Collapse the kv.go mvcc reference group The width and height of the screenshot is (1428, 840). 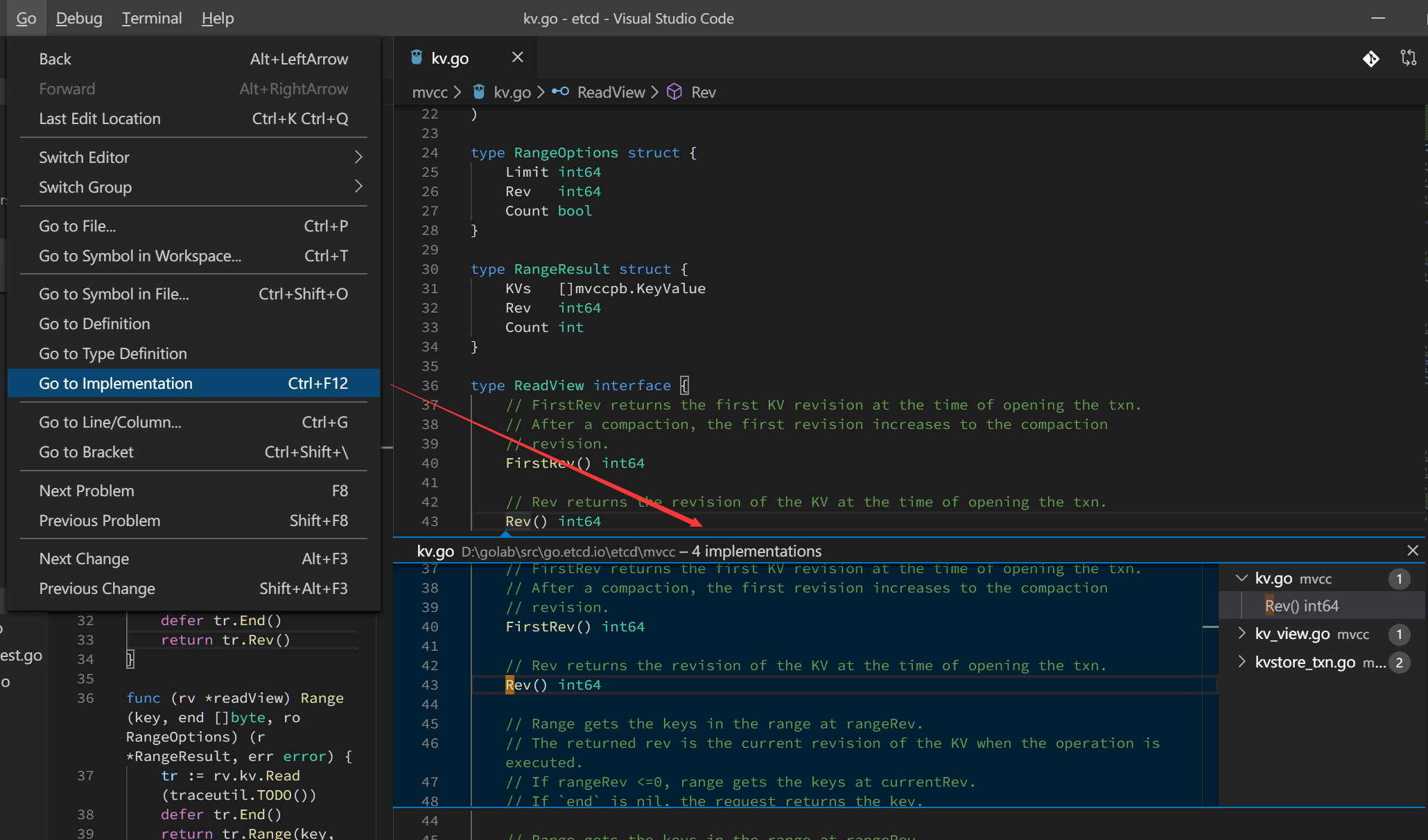1242,578
